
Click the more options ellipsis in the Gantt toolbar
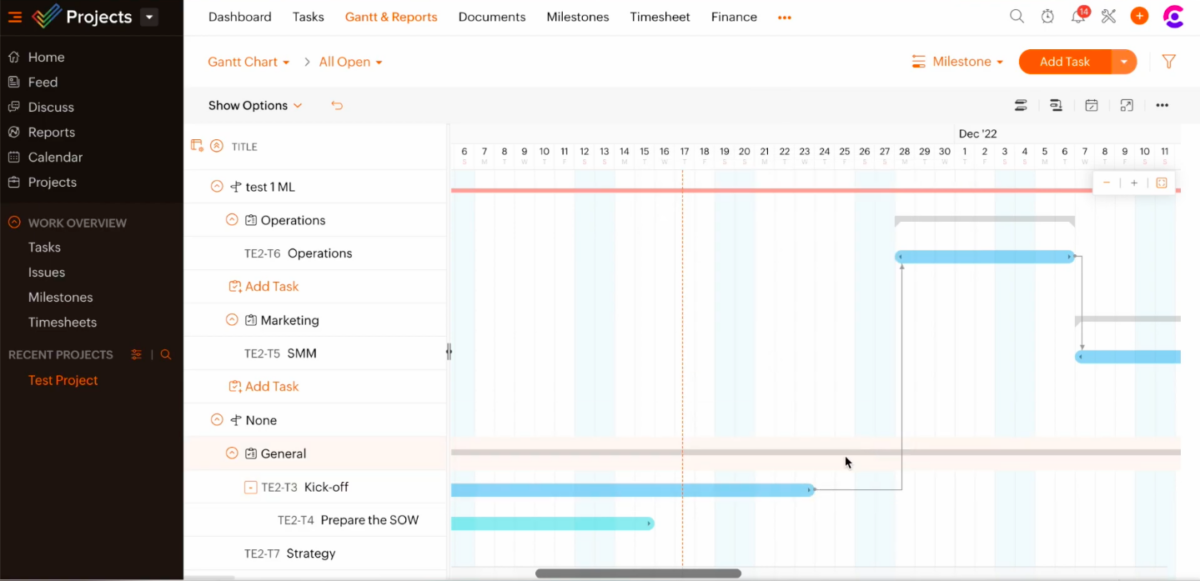pyautogui.click(x=1160, y=105)
